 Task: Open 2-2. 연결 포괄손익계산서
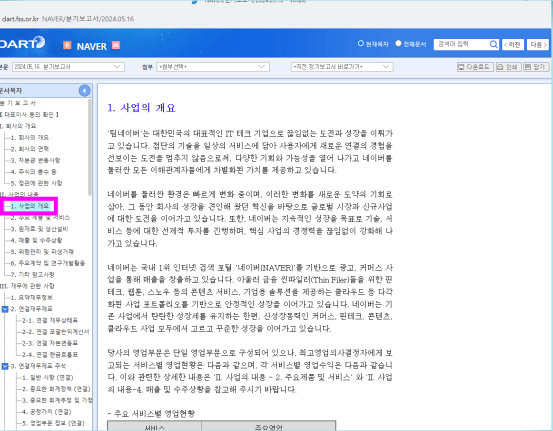click(55, 332)
